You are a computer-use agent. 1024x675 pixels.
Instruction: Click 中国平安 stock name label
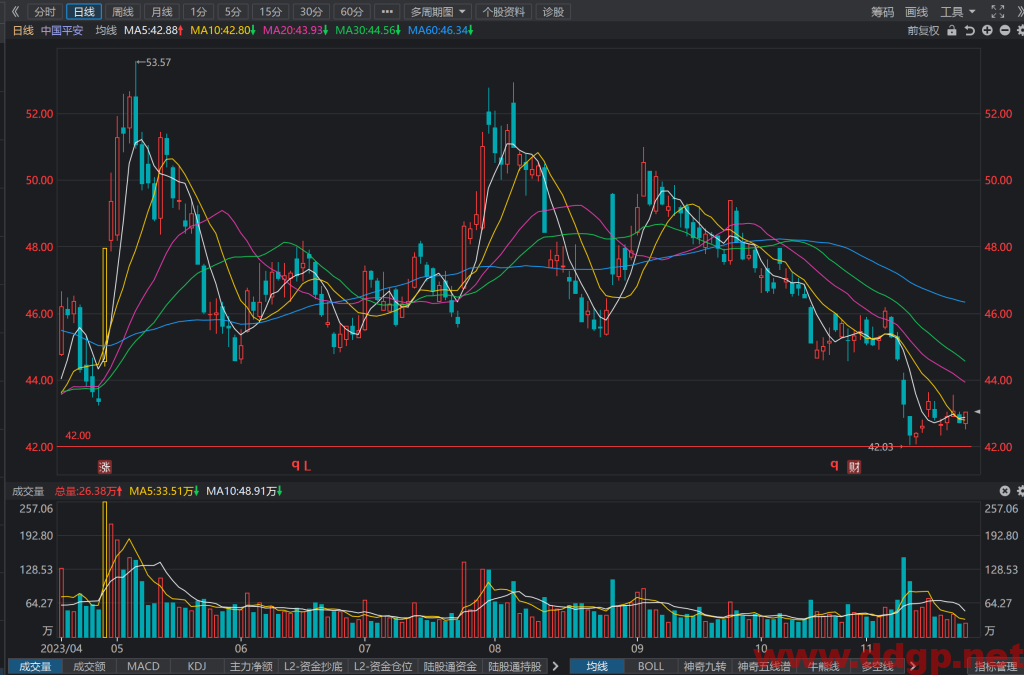[x=62, y=31]
